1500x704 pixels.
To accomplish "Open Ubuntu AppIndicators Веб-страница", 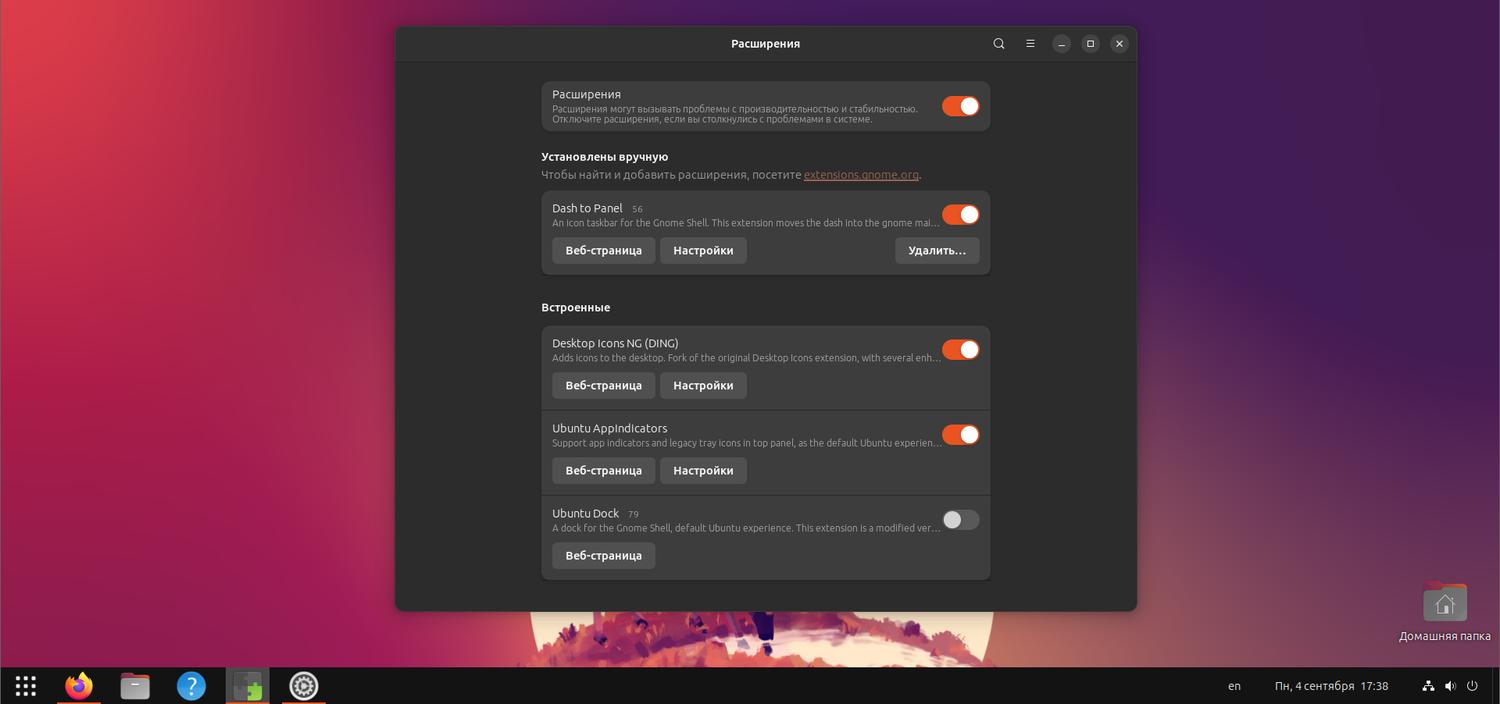I will coord(604,470).
